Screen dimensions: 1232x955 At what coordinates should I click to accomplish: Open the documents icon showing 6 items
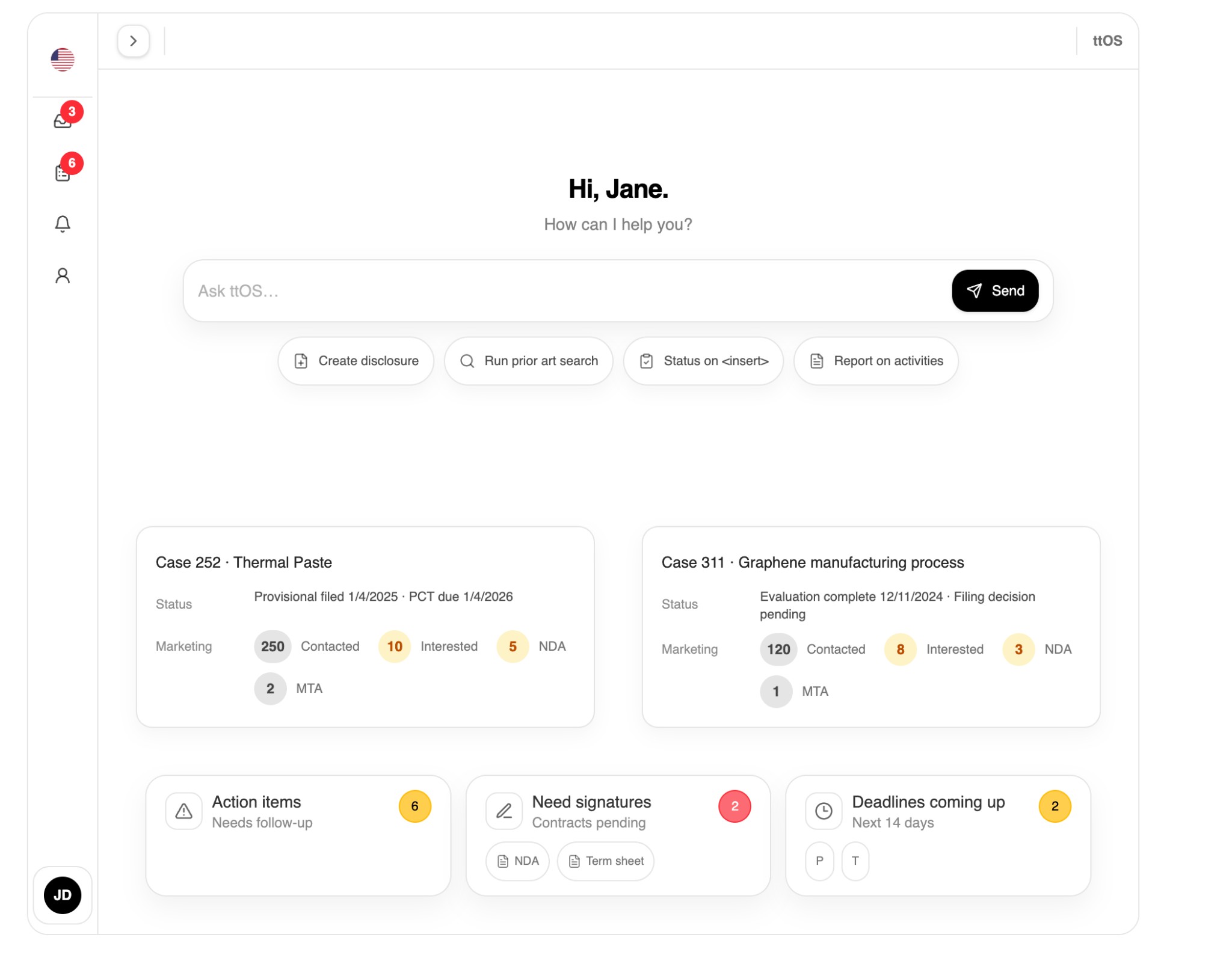(63, 172)
